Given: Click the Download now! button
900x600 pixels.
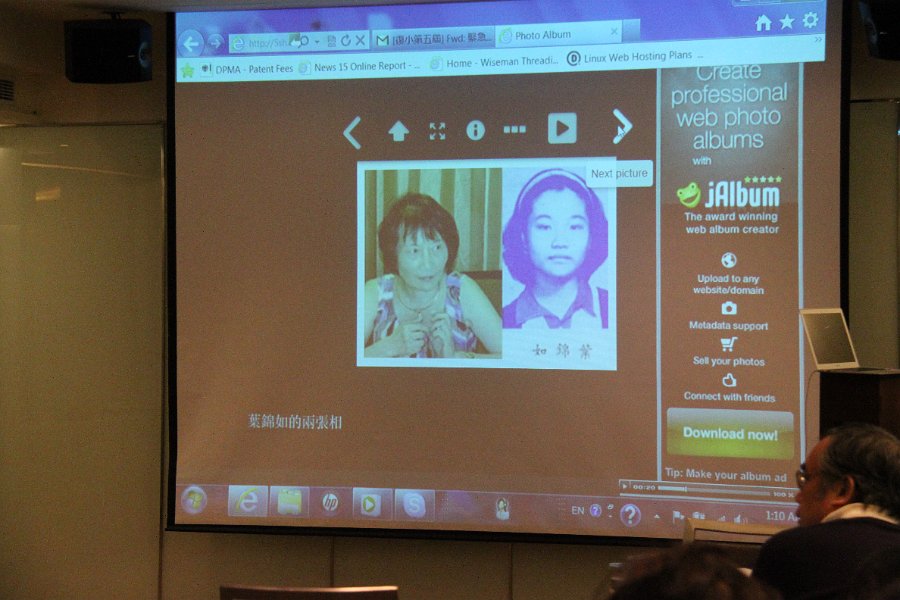Looking at the screenshot, I should 730,434.
